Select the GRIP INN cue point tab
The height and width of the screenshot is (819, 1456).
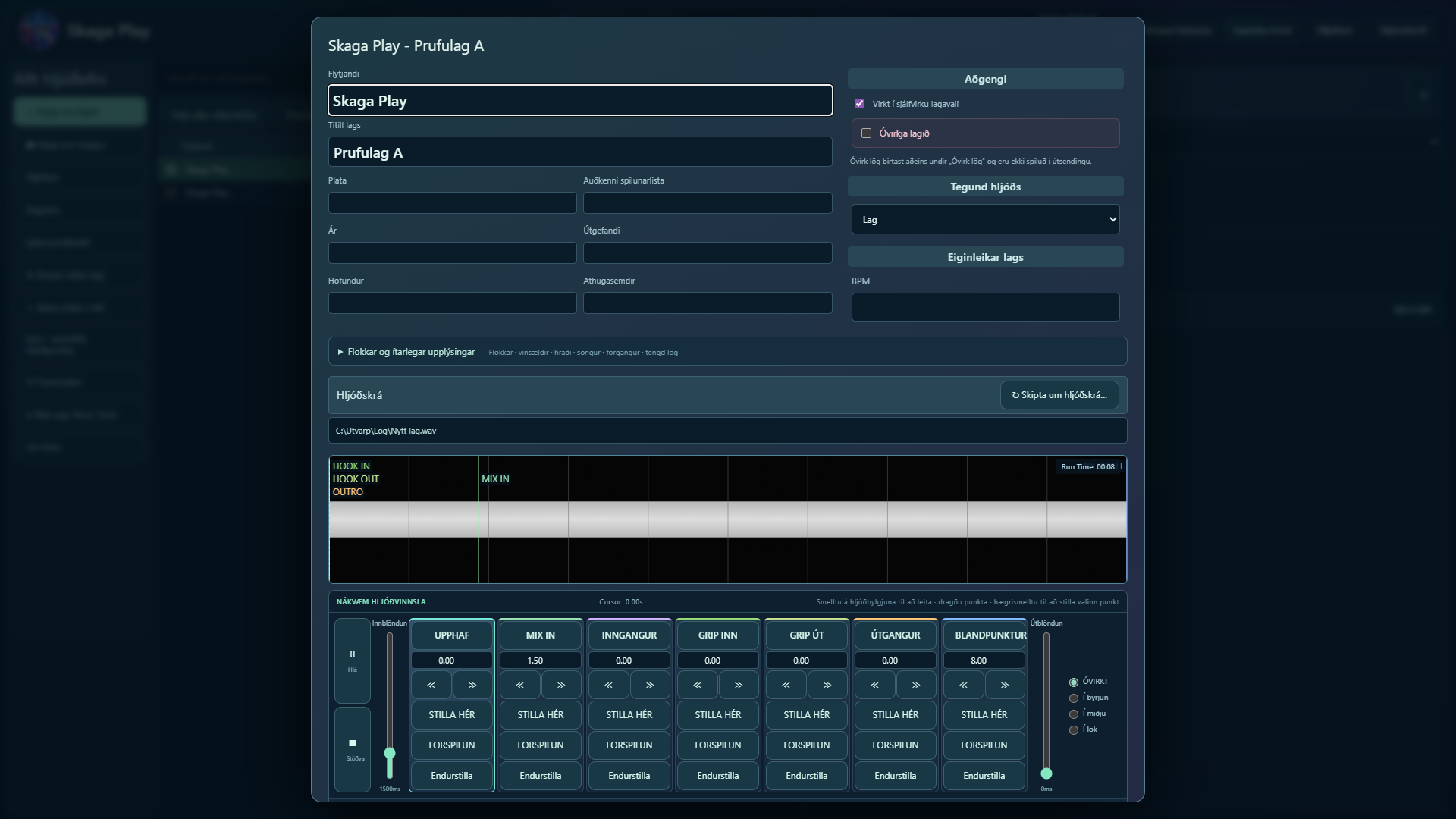tap(718, 635)
